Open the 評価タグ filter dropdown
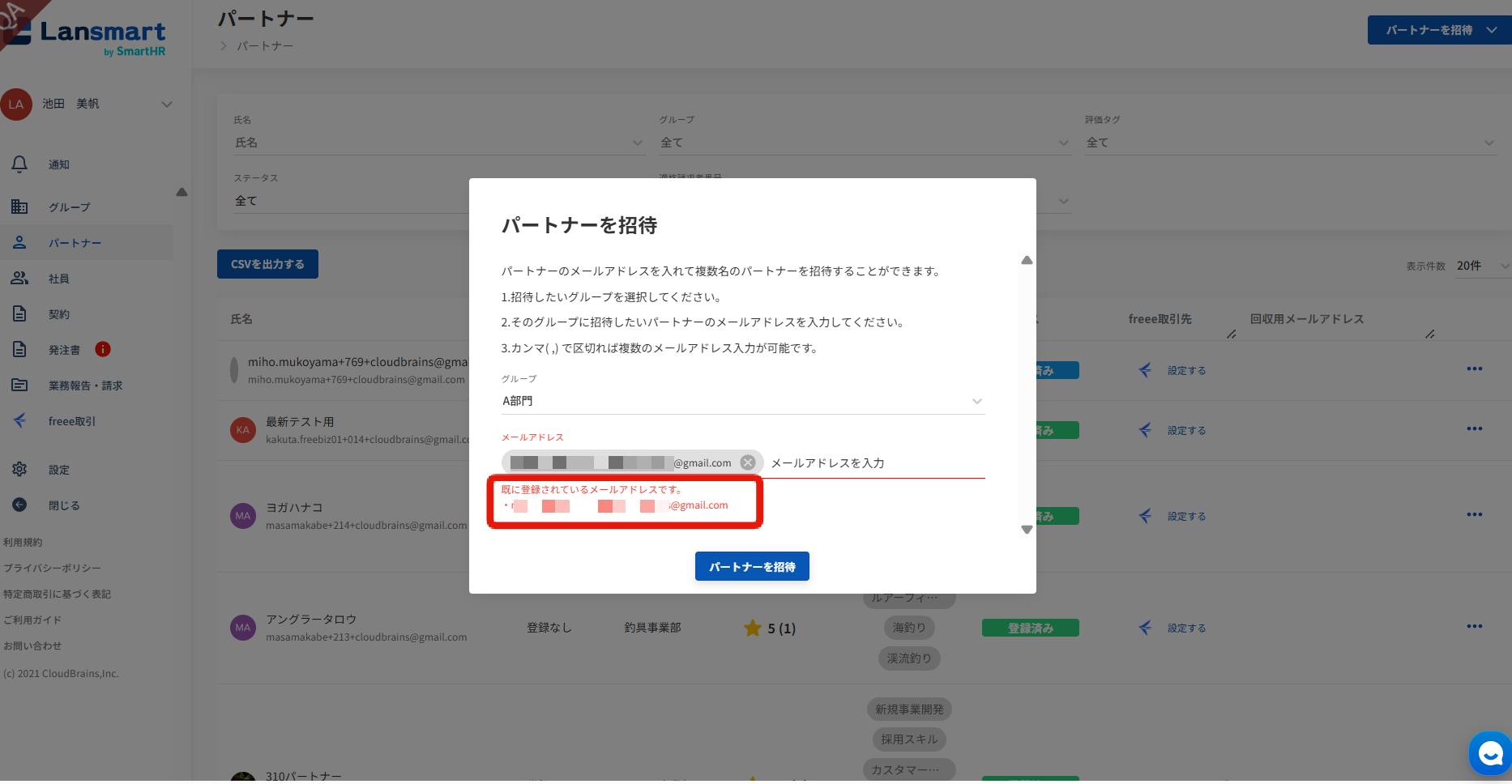This screenshot has width=1512, height=784. (1291, 143)
